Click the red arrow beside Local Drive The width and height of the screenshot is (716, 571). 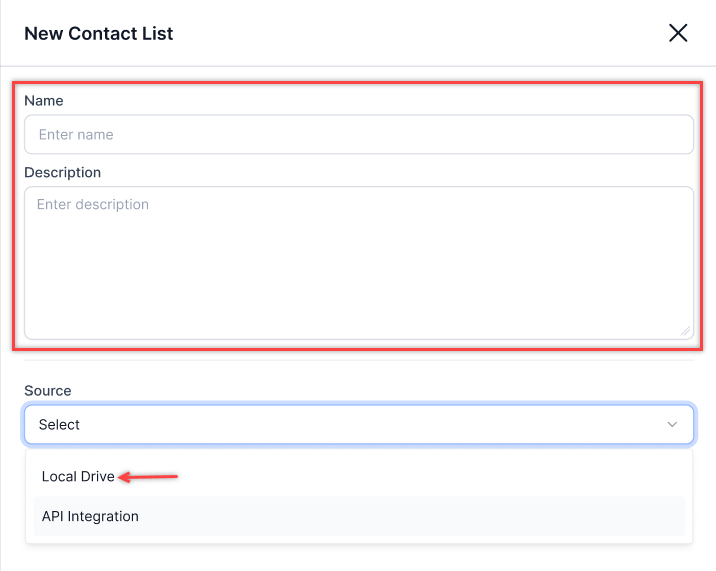148,477
